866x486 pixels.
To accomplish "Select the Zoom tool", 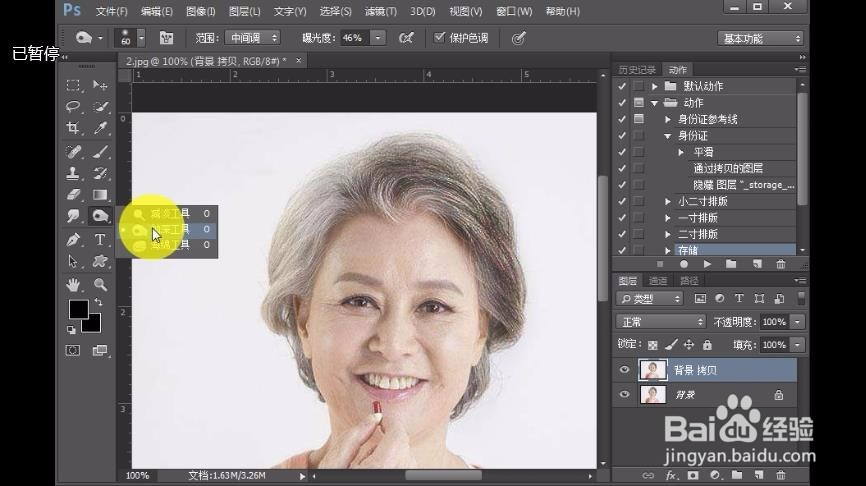I will 100,284.
